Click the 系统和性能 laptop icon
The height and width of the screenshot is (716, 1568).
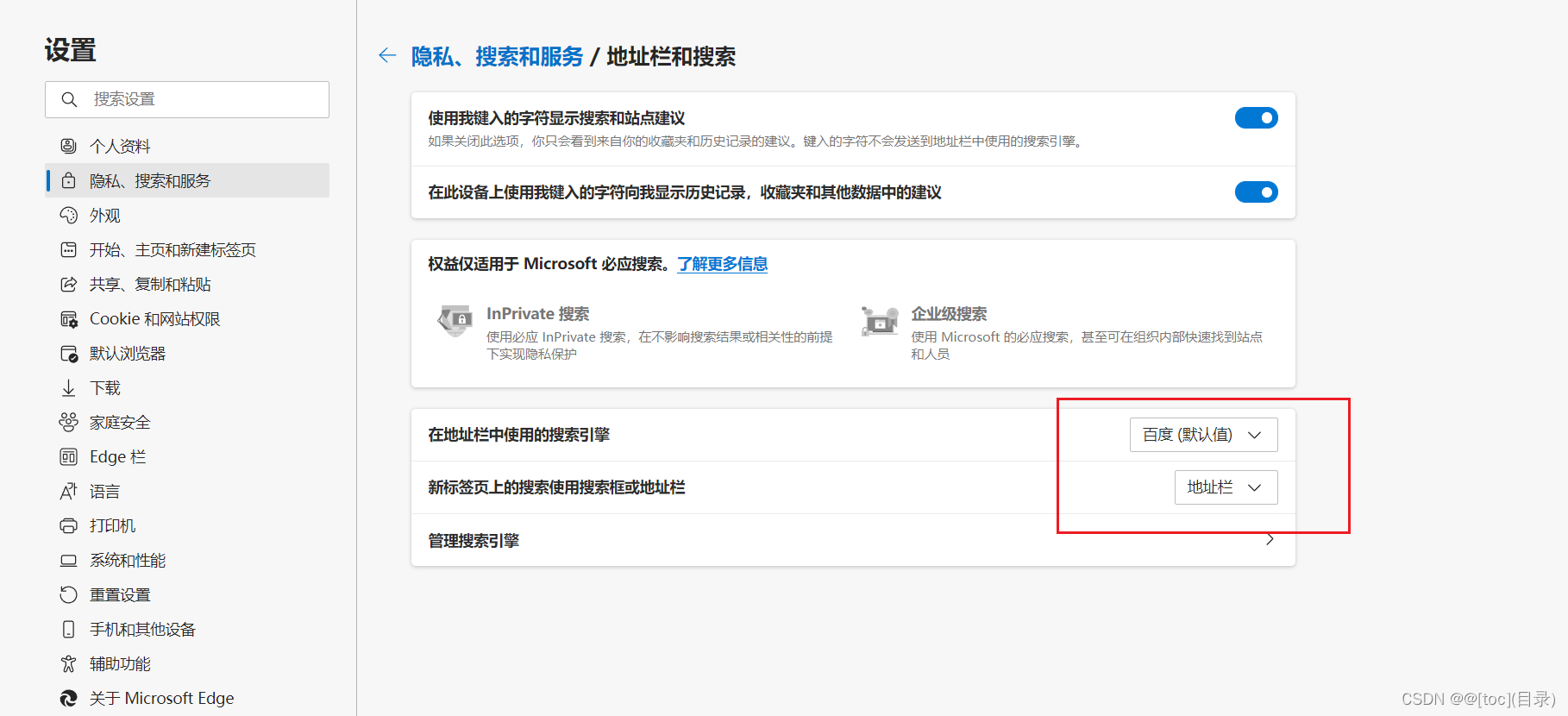tap(68, 560)
